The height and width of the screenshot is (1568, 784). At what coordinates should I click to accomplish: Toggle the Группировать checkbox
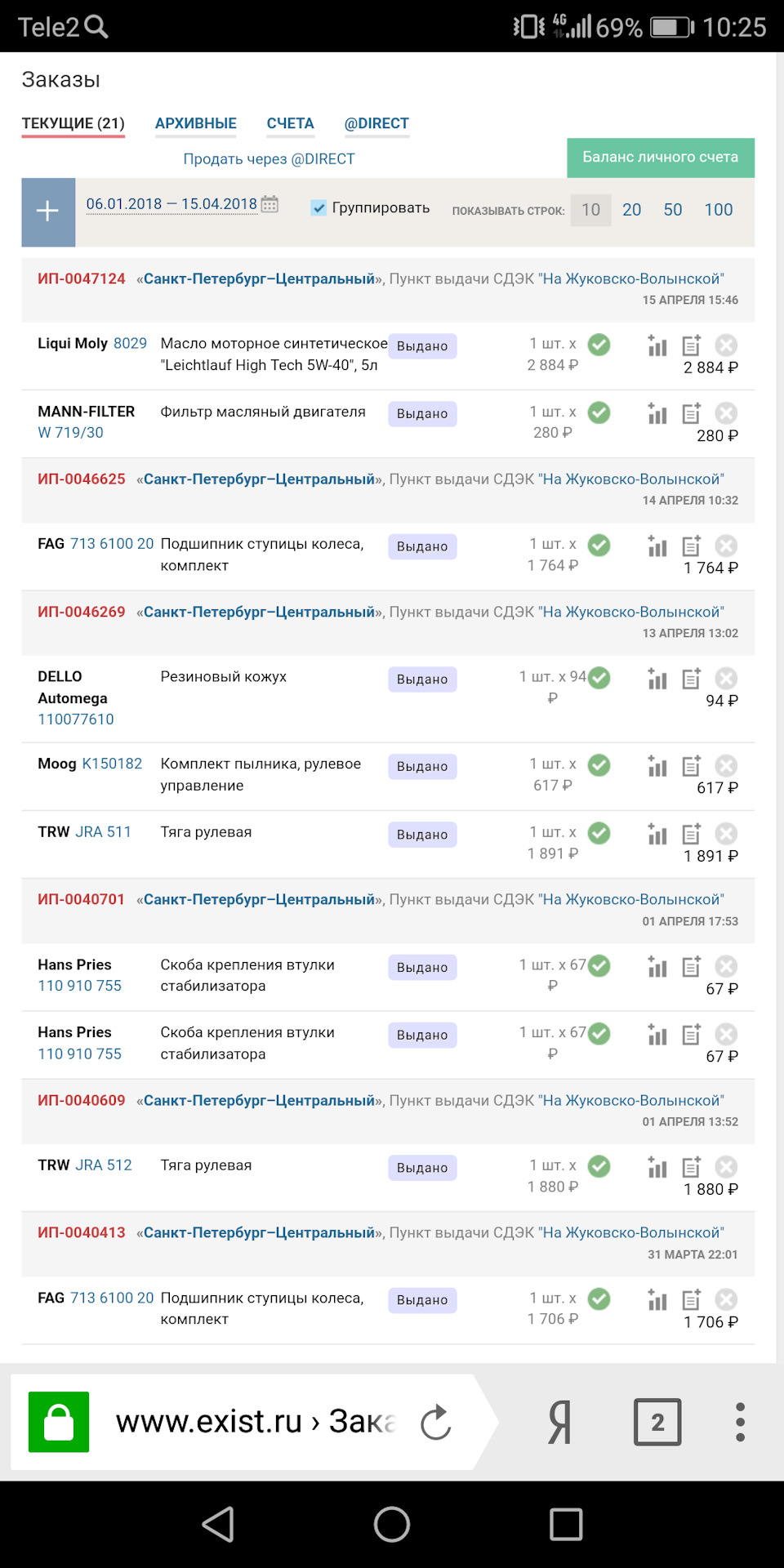tap(319, 208)
